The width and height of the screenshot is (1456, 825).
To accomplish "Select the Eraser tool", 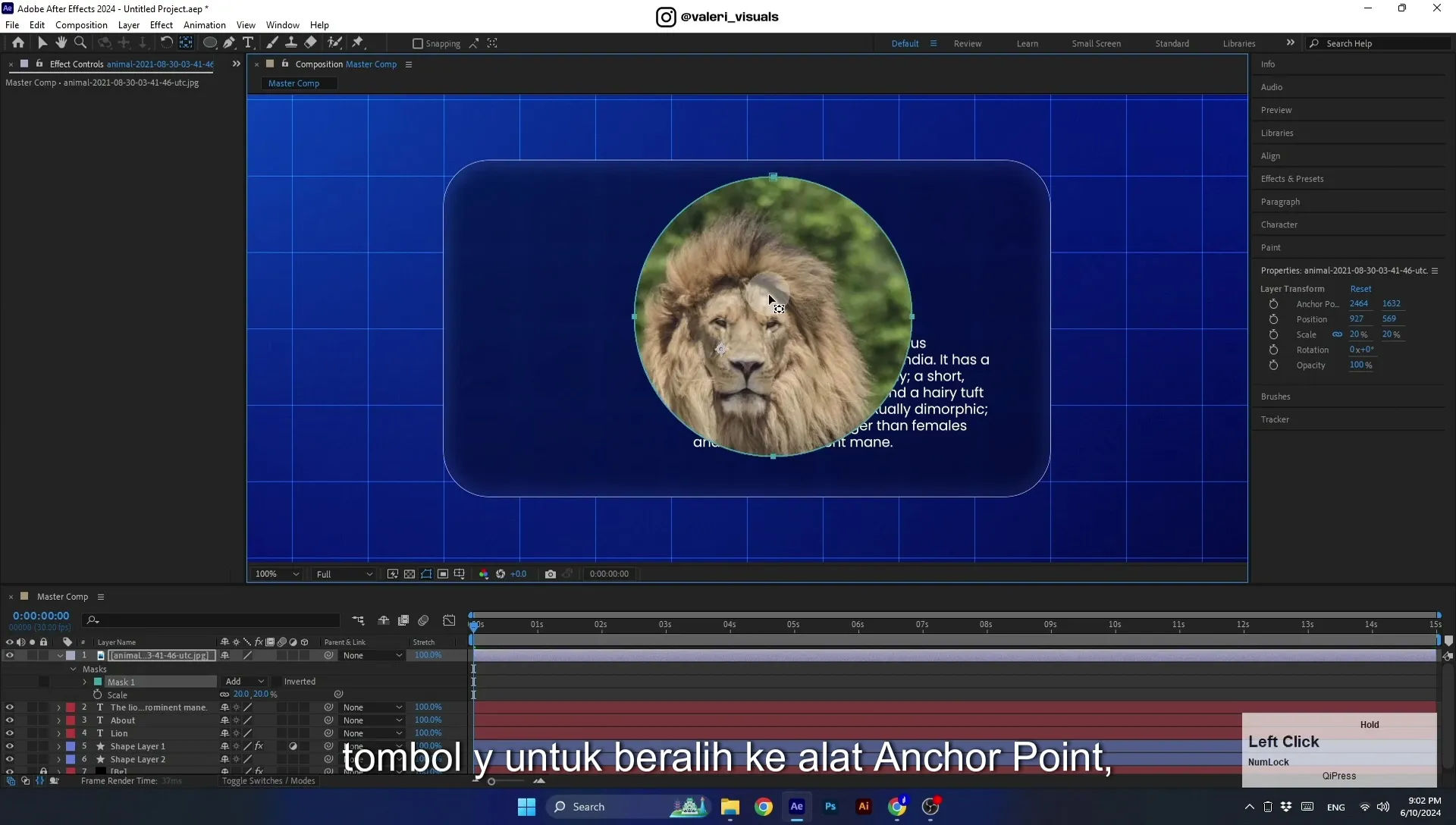I will (x=311, y=43).
